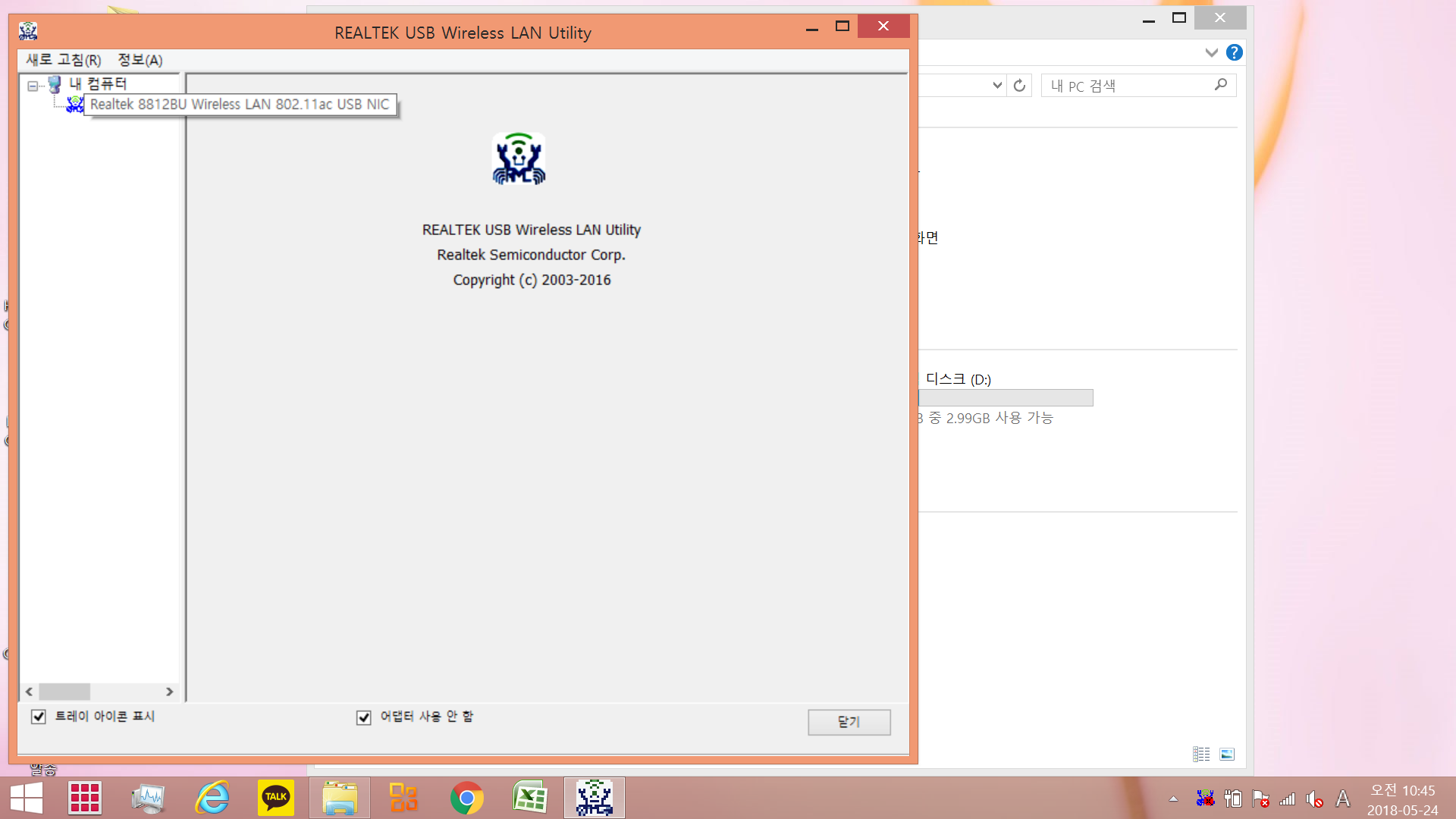Show hidden system tray icons
Viewport: 1456px width, 819px height.
tap(1173, 799)
